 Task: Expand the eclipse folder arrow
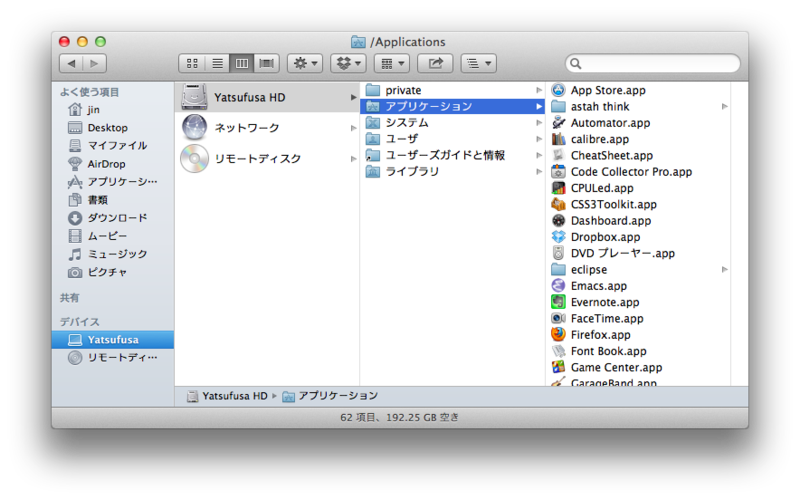(x=724, y=269)
